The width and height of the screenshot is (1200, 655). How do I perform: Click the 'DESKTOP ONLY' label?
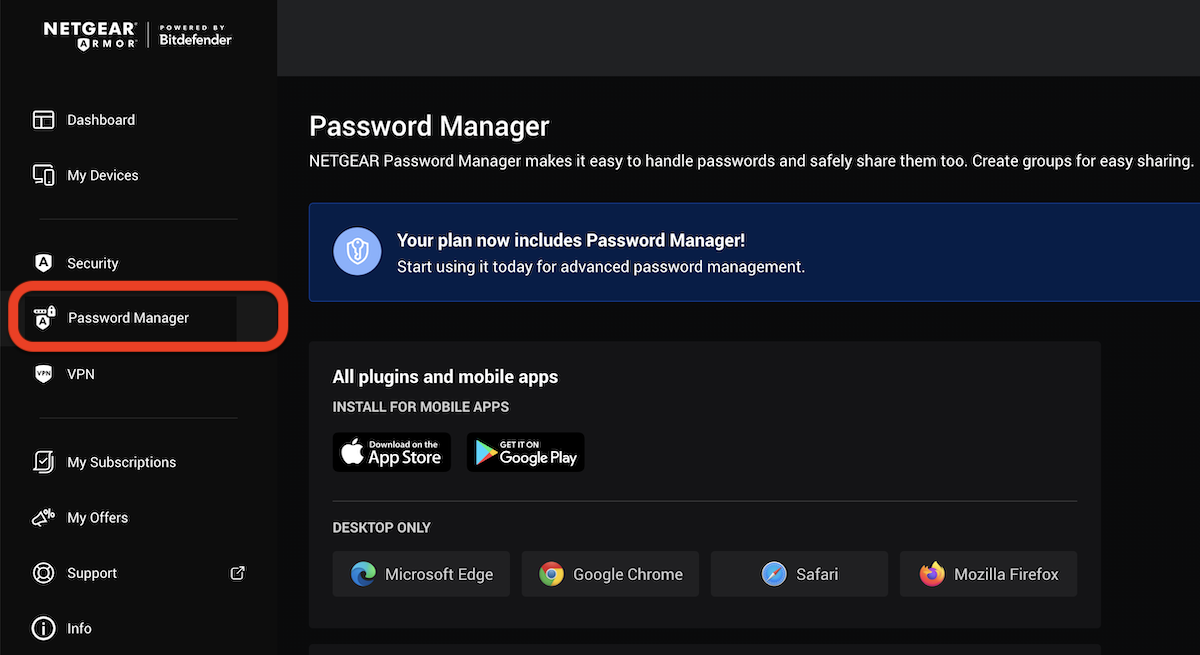tap(382, 527)
